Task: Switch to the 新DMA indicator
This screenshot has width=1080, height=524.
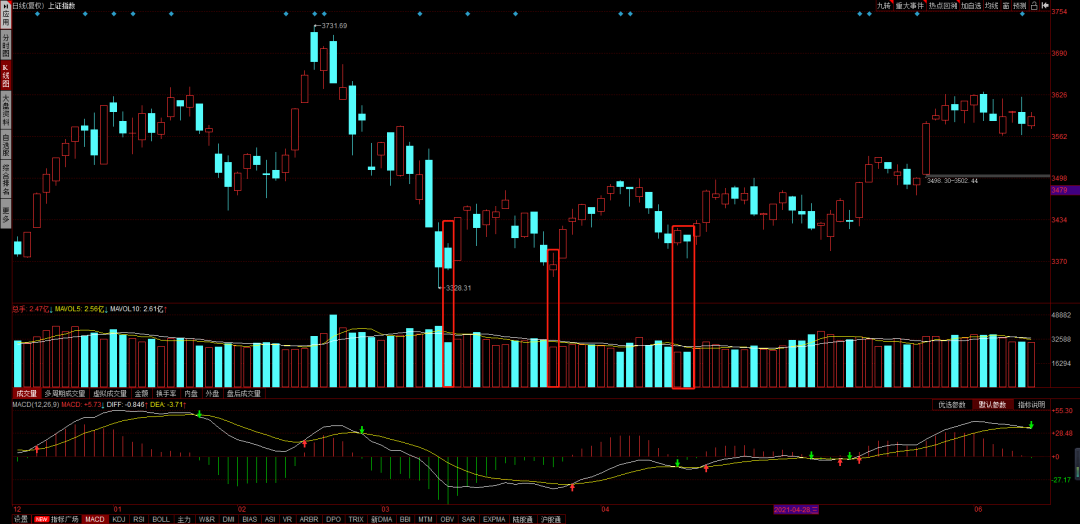Action: click(382, 519)
